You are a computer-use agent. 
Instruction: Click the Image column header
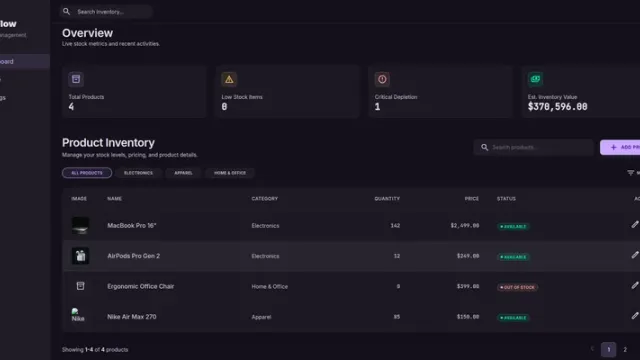tap(79, 199)
